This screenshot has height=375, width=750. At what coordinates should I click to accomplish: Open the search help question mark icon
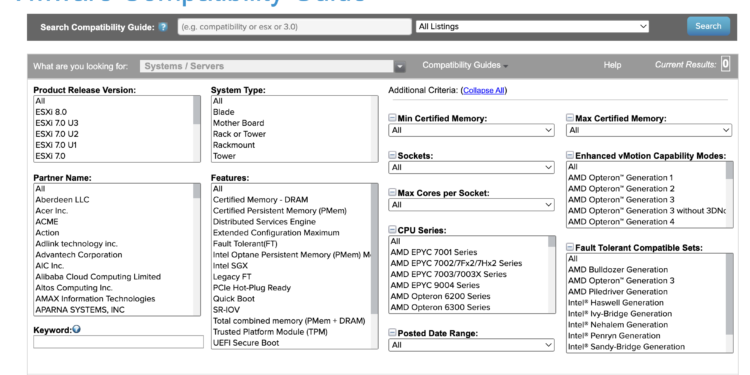coord(163,27)
